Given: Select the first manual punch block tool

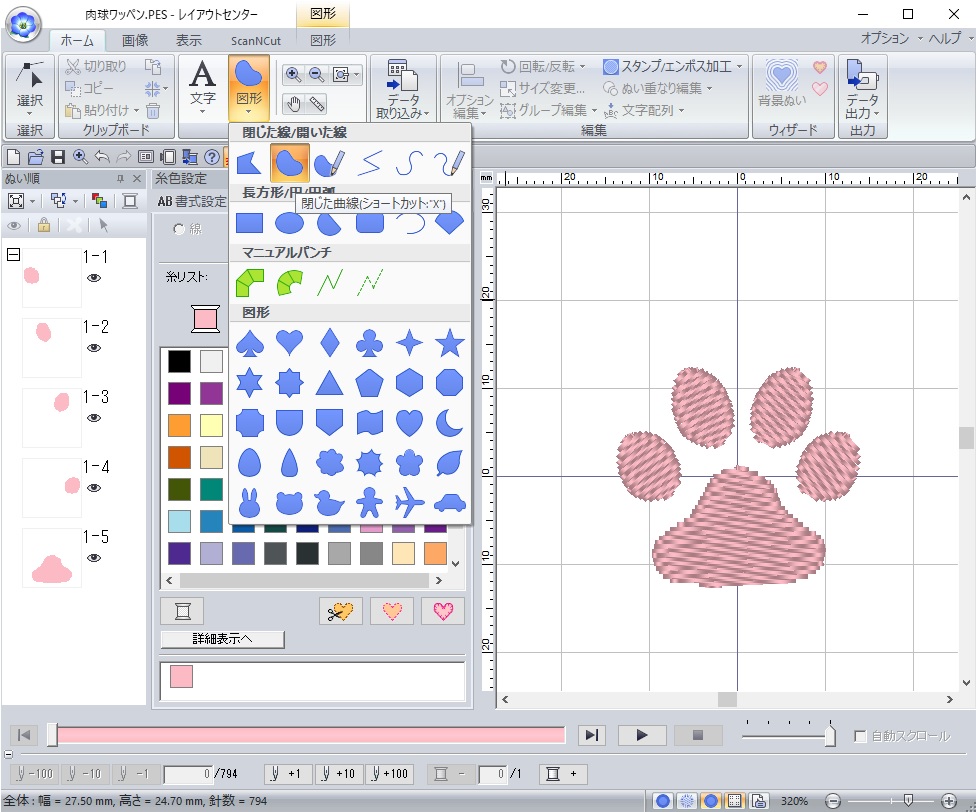Looking at the screenshot, I should (249, 283).
